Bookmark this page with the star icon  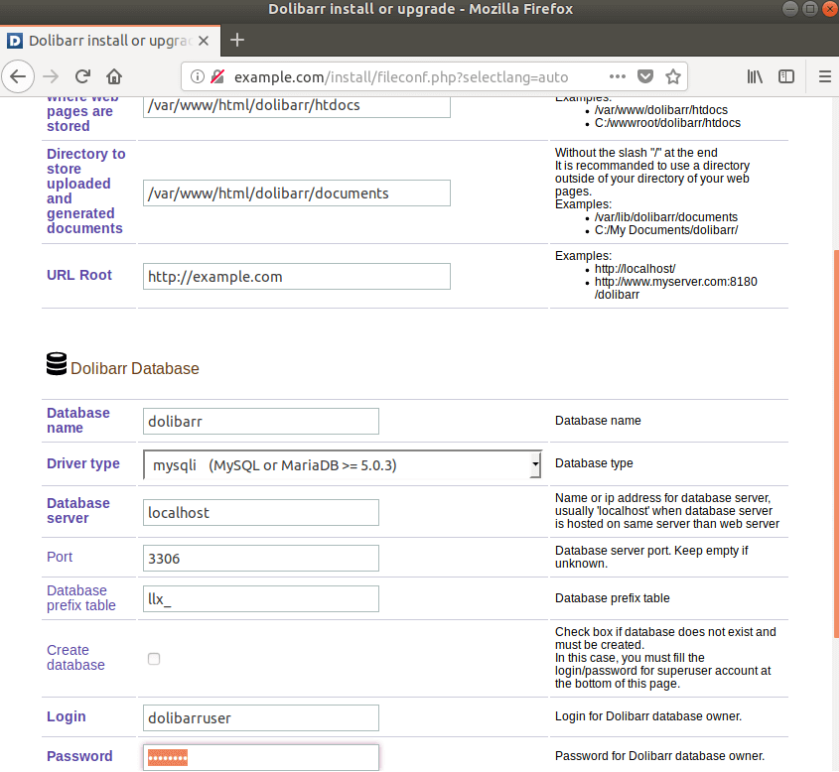pyautogui.click(x=672, y=76)
